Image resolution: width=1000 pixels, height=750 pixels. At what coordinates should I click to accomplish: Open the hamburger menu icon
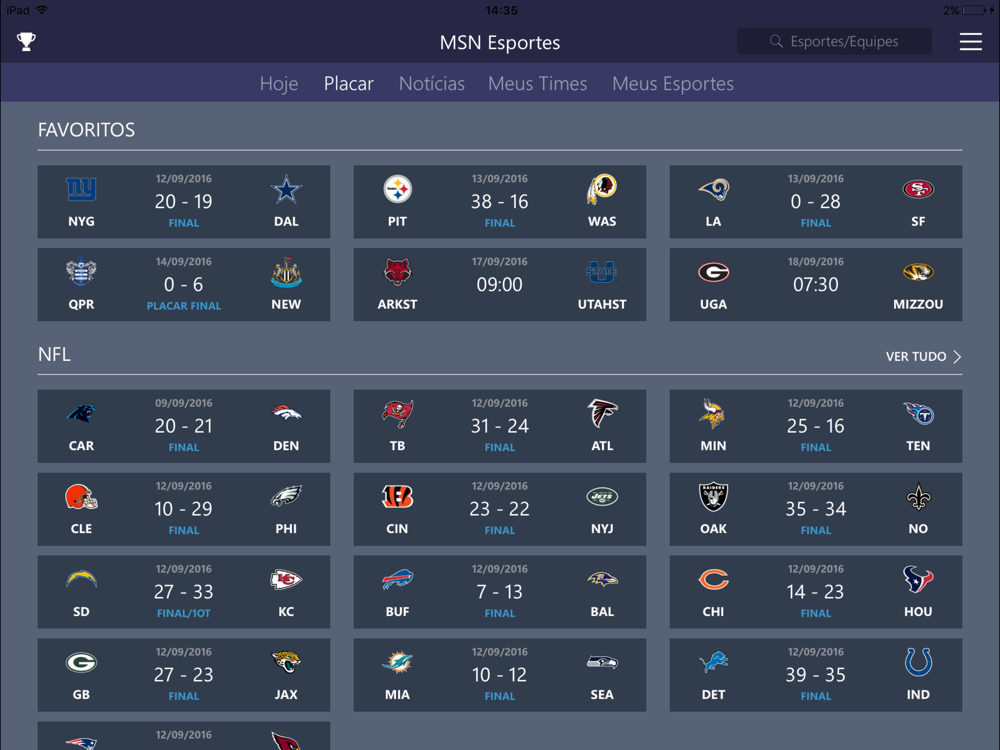coord(970,41)
